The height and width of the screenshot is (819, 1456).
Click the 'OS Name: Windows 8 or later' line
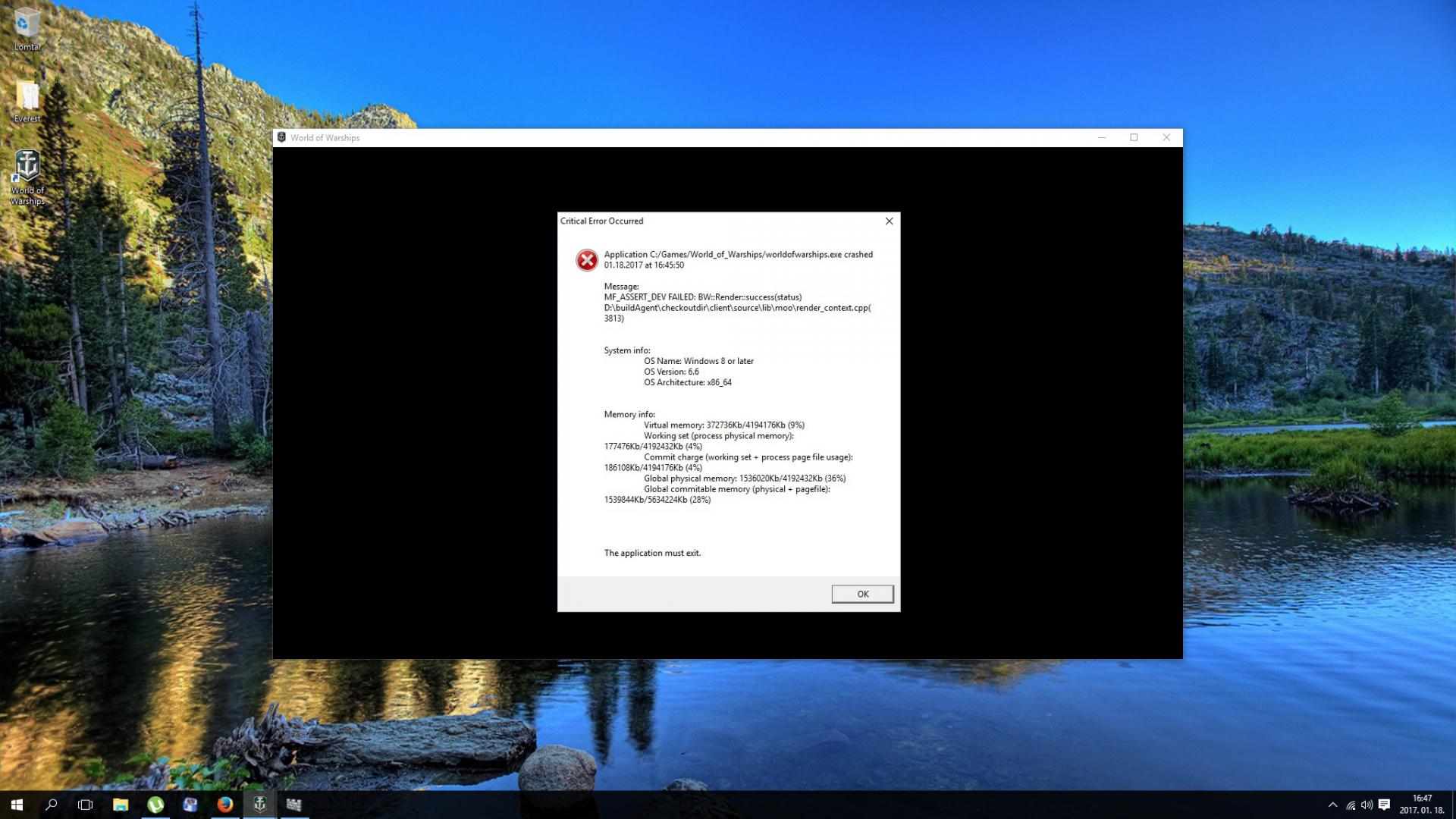coord(698,361)
